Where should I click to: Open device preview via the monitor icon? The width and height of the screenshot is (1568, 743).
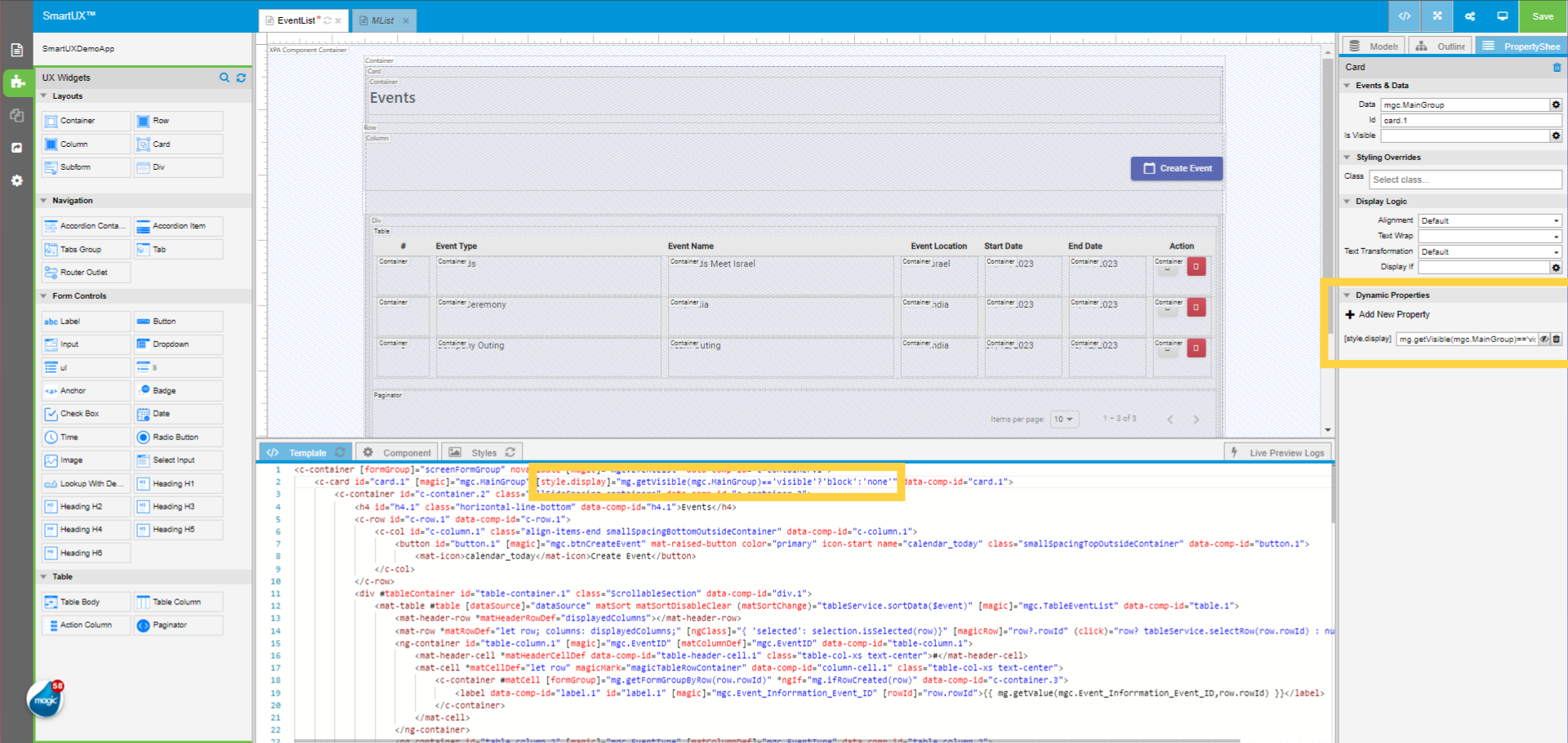click(x=1502, y=16)
